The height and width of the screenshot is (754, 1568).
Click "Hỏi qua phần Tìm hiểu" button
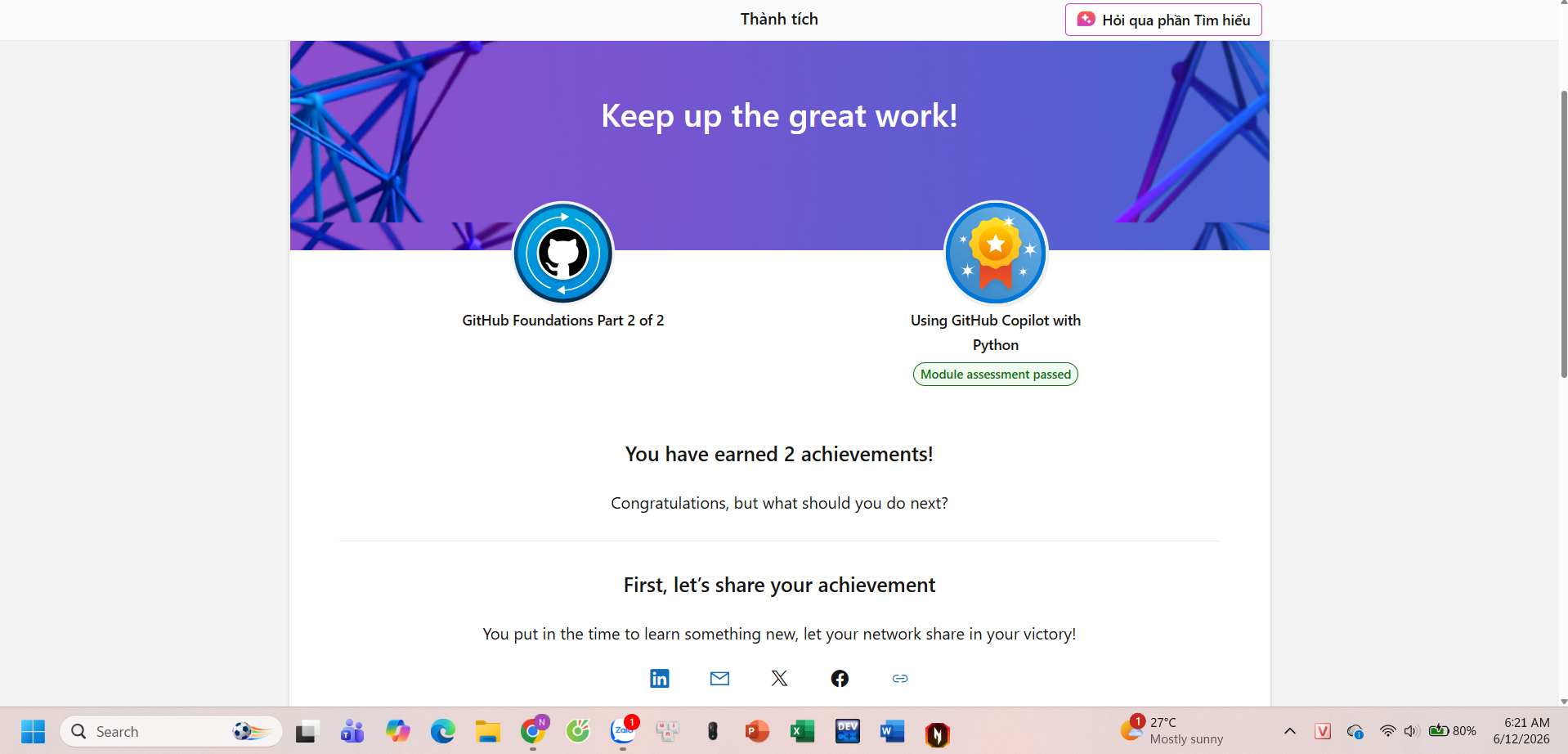(x=1163, y=20)
